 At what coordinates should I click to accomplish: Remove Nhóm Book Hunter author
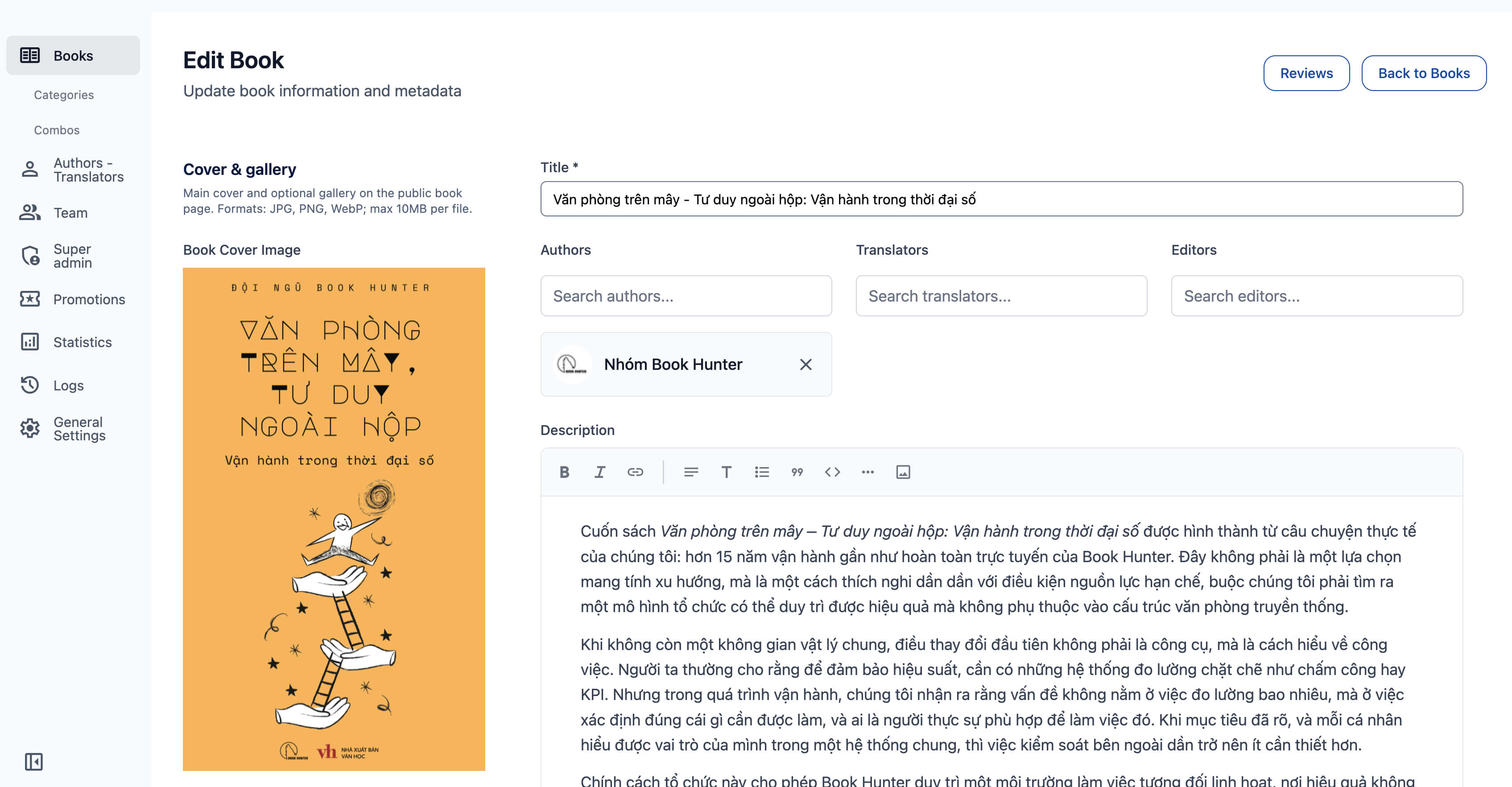point(806,365)
